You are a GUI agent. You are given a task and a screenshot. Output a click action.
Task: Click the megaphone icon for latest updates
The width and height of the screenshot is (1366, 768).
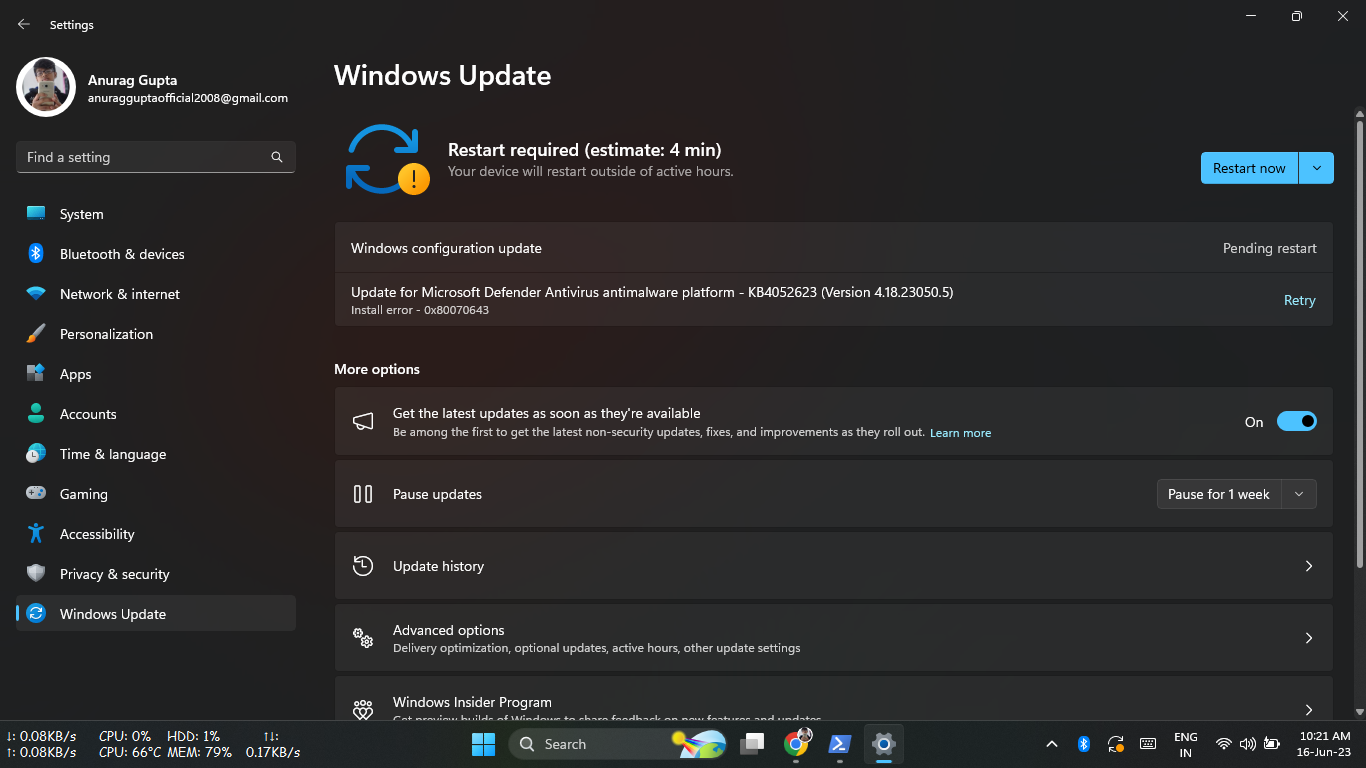pyautogui.click(x=363, y=422)
